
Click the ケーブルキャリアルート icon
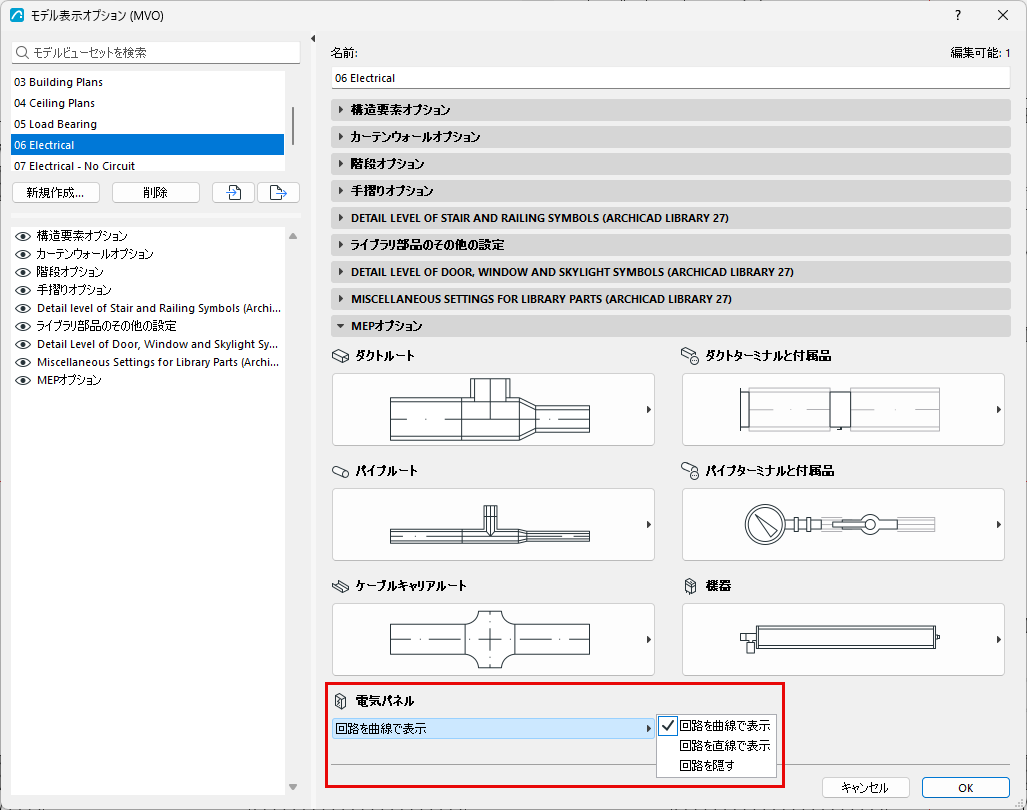tap(341, 586)
